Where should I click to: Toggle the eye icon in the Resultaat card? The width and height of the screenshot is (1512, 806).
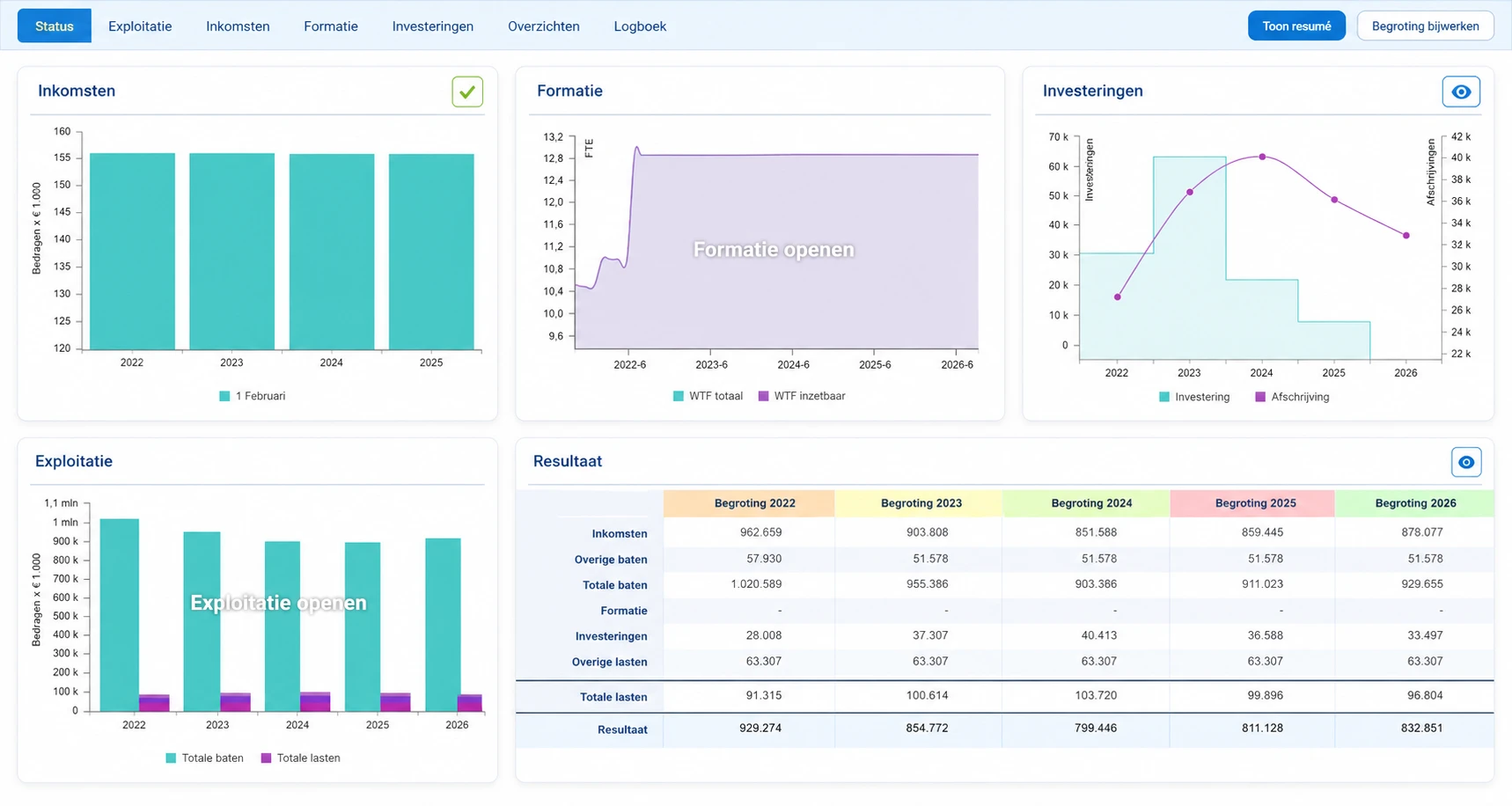click(x=1466, y=462)
